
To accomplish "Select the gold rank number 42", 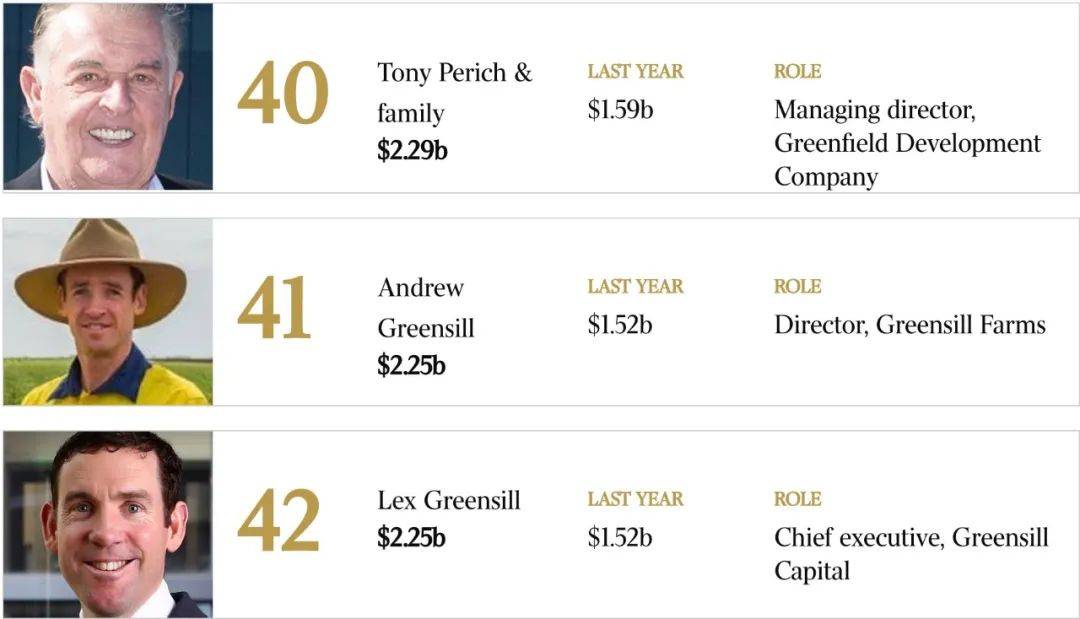I will click(x=278, y=521).
